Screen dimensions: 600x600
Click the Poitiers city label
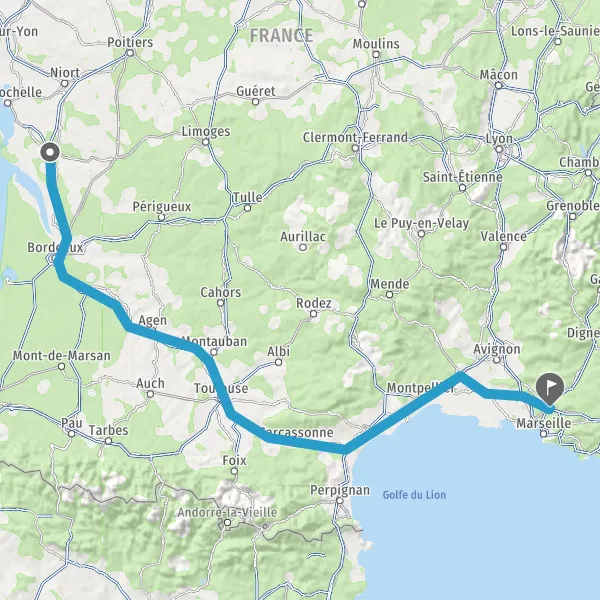(x=130, y=42)
